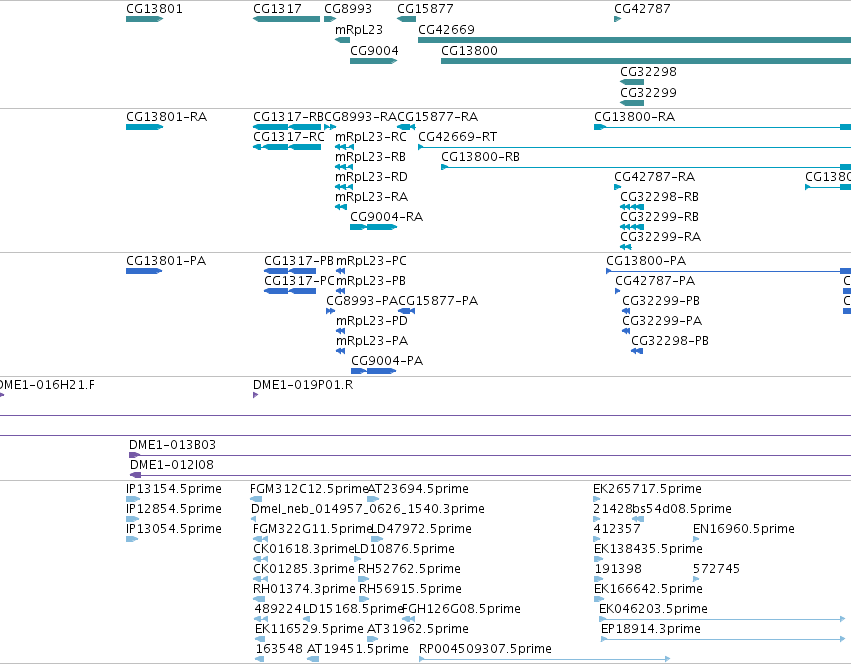Click EST EK265717.5prime

coord(647,489)
